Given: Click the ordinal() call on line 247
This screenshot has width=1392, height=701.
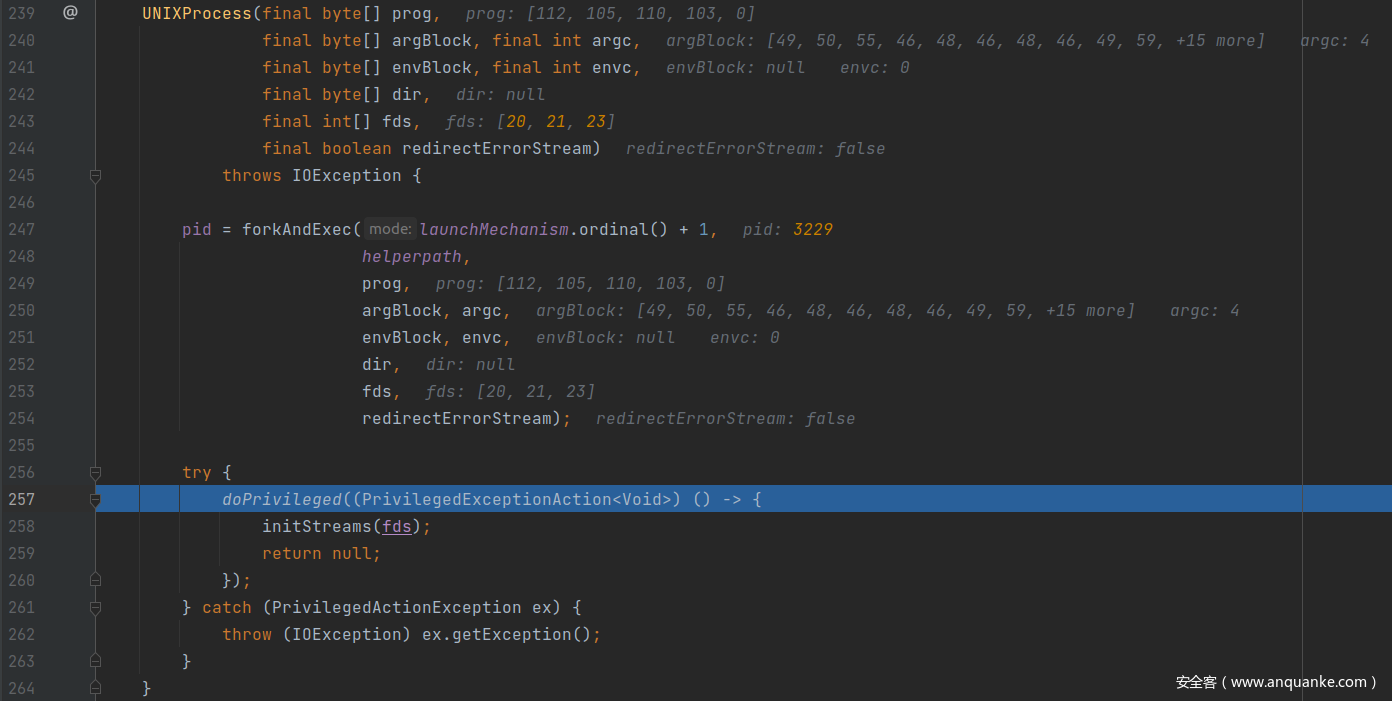Looking at the screenshot, I should [624, 229].
